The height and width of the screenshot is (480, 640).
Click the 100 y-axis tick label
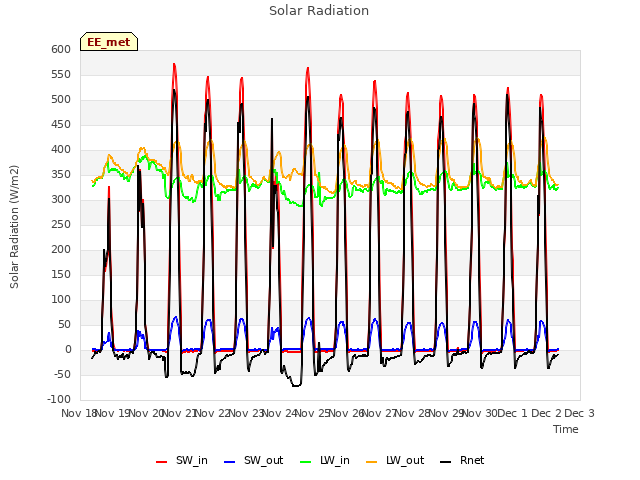tap(61, 300)
